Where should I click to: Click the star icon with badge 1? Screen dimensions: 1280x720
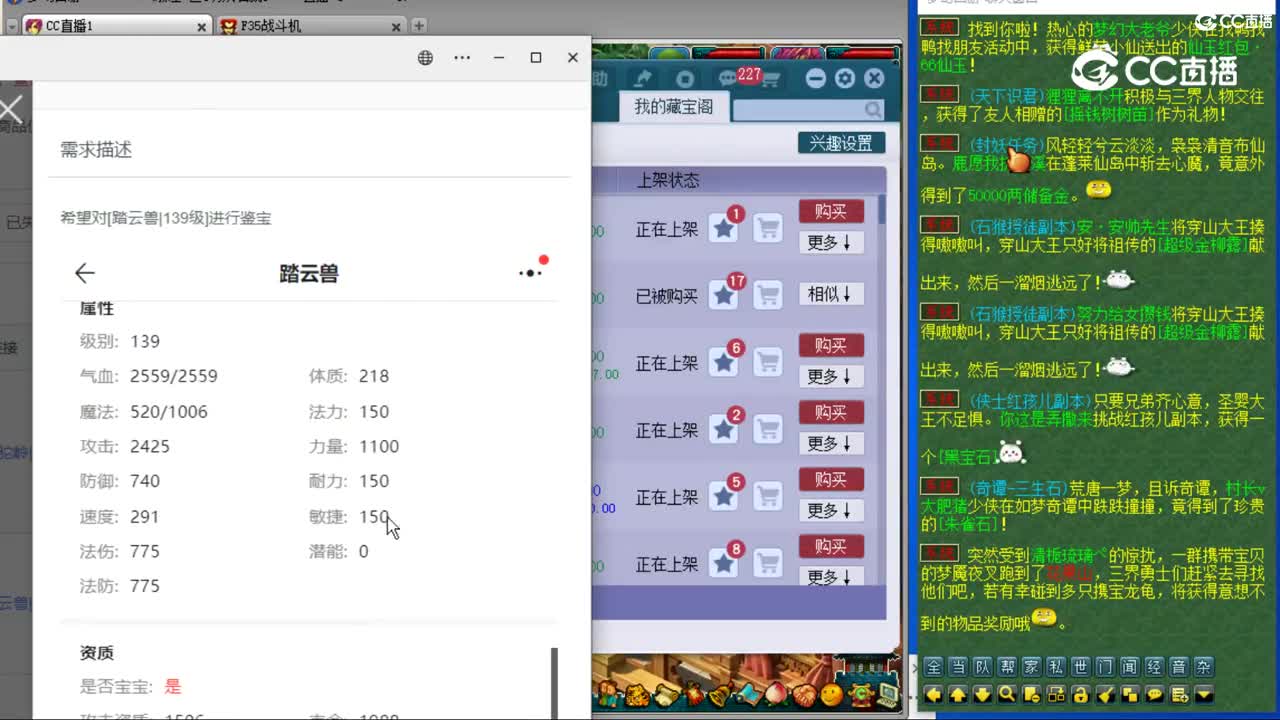coord(724,229)
